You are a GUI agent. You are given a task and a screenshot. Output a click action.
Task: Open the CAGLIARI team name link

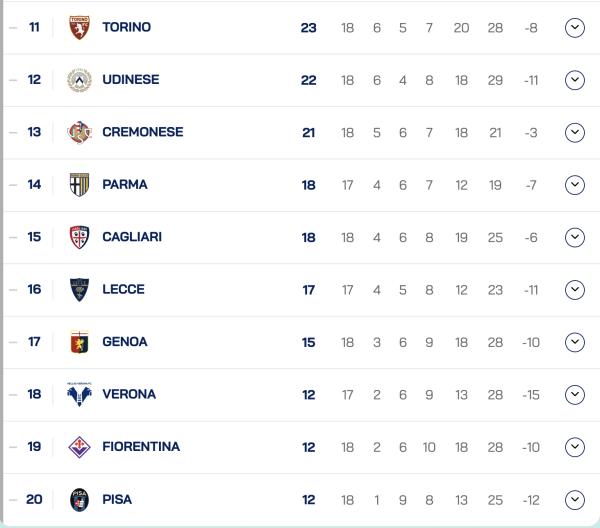point(132,237)
